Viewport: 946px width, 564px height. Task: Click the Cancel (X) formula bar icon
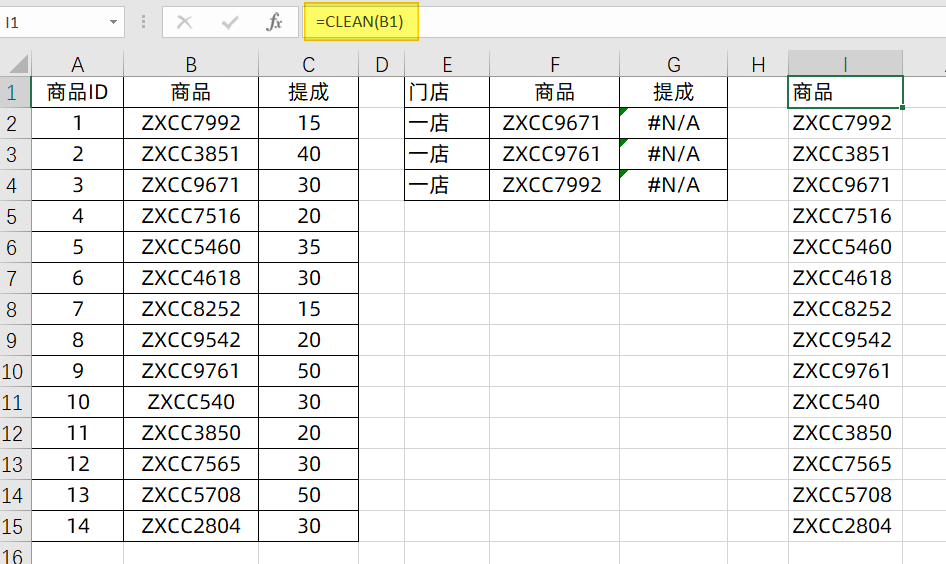pyautogui.click(x=185, y=23)
